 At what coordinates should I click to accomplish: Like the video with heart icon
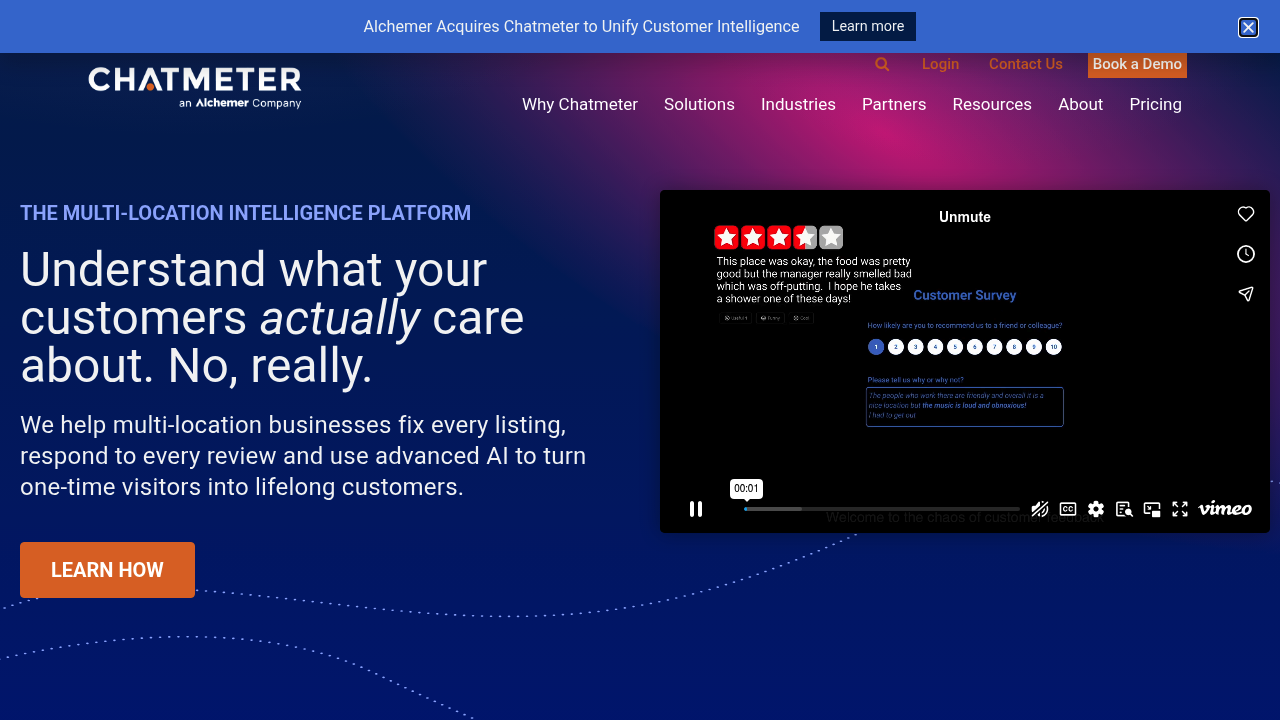tap(1246, 214)
